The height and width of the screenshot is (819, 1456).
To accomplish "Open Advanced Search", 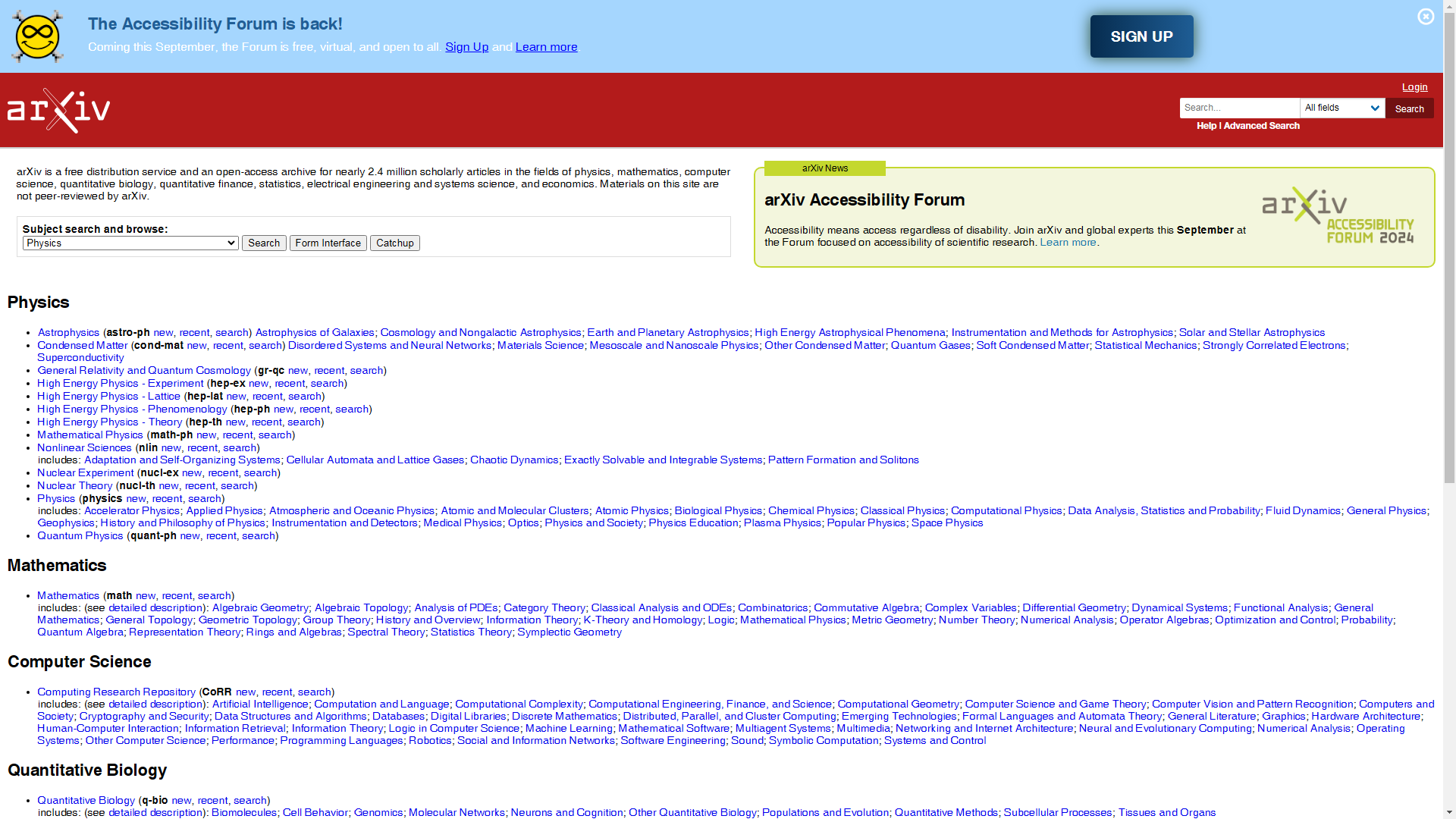I will 1261,126.
